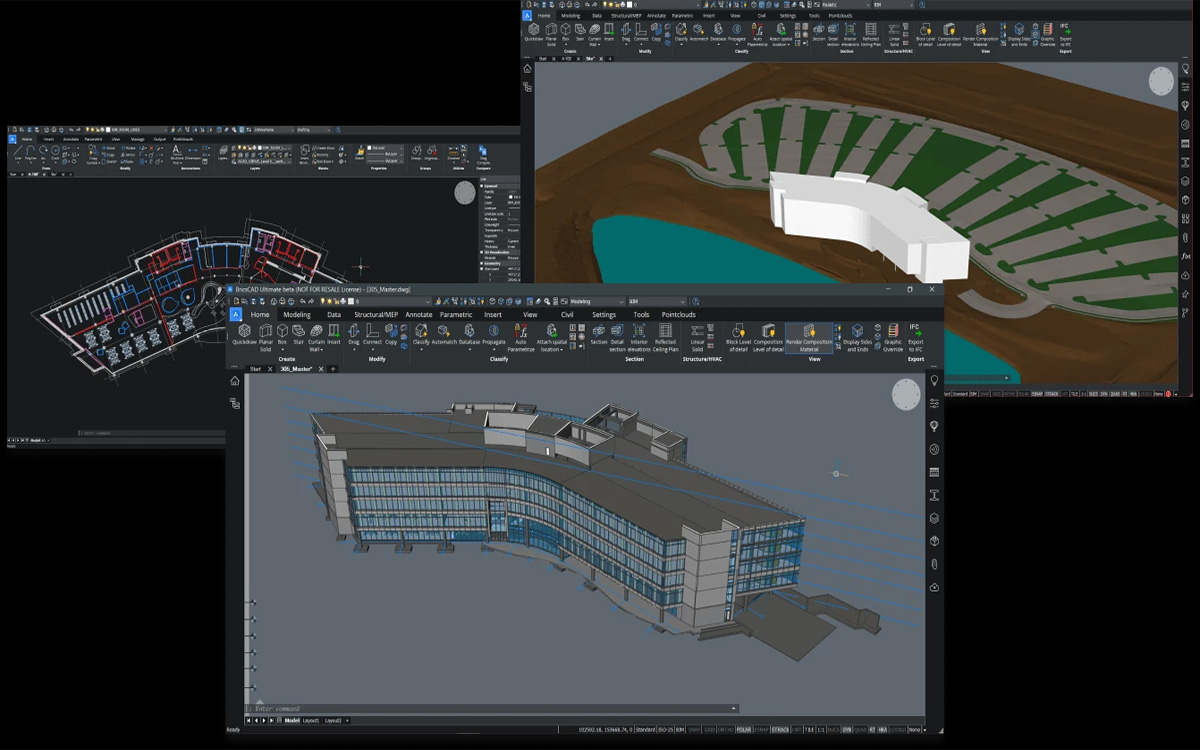
Task: Click the add new drawing tab button
Action: click(x=334, y=369)
